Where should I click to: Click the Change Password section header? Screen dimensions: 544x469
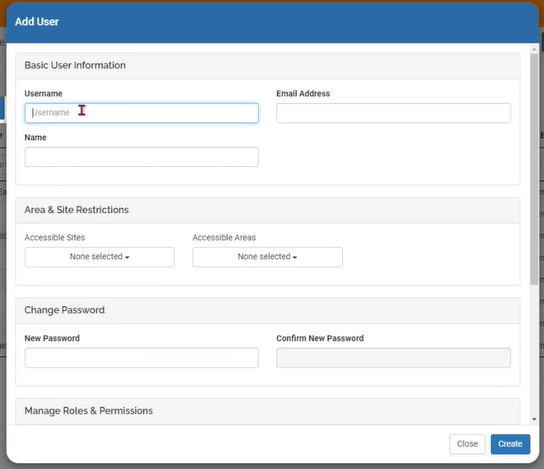pyautogui.click(x=64, y=310)
